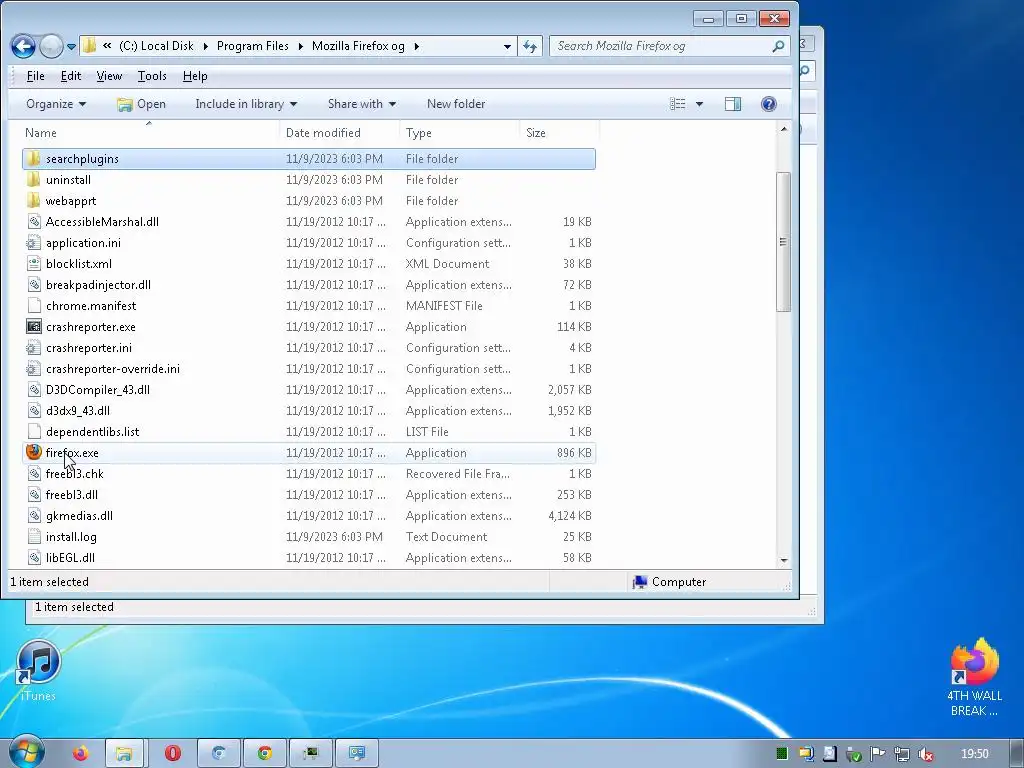Expand the Organize dropdown
1024x768 pixels.
click(x=56, y=104)
